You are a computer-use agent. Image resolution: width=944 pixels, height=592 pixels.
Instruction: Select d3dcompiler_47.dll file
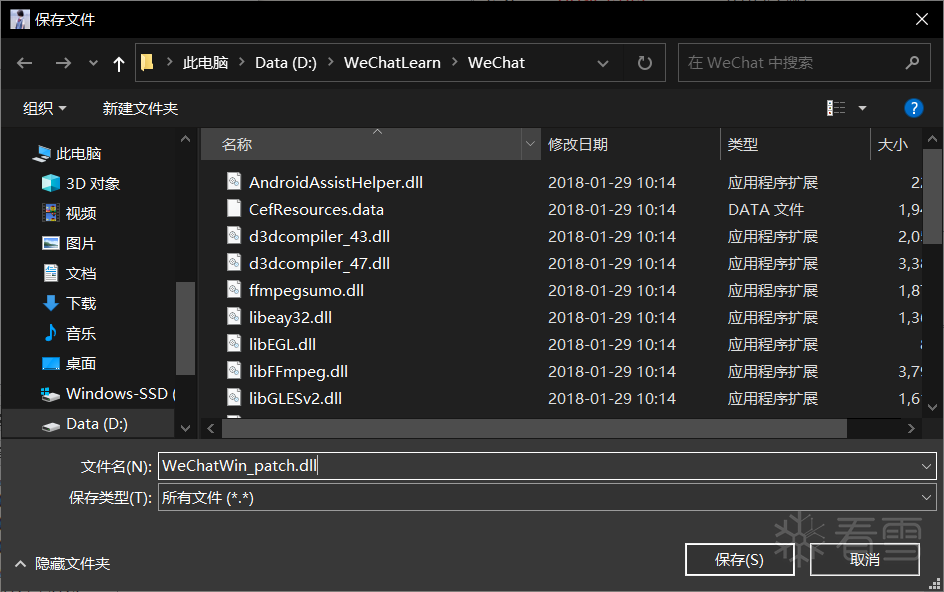click(319, 264)
